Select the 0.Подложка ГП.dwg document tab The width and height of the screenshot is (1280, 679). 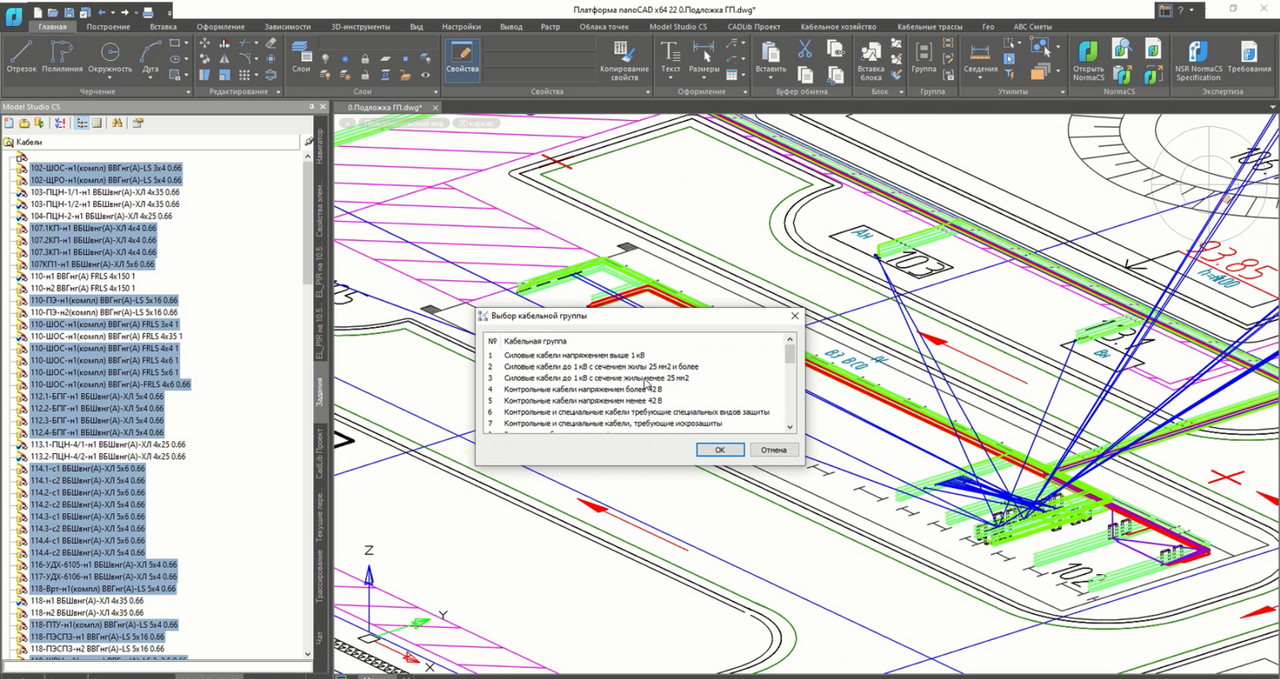[x=385, y=107]
